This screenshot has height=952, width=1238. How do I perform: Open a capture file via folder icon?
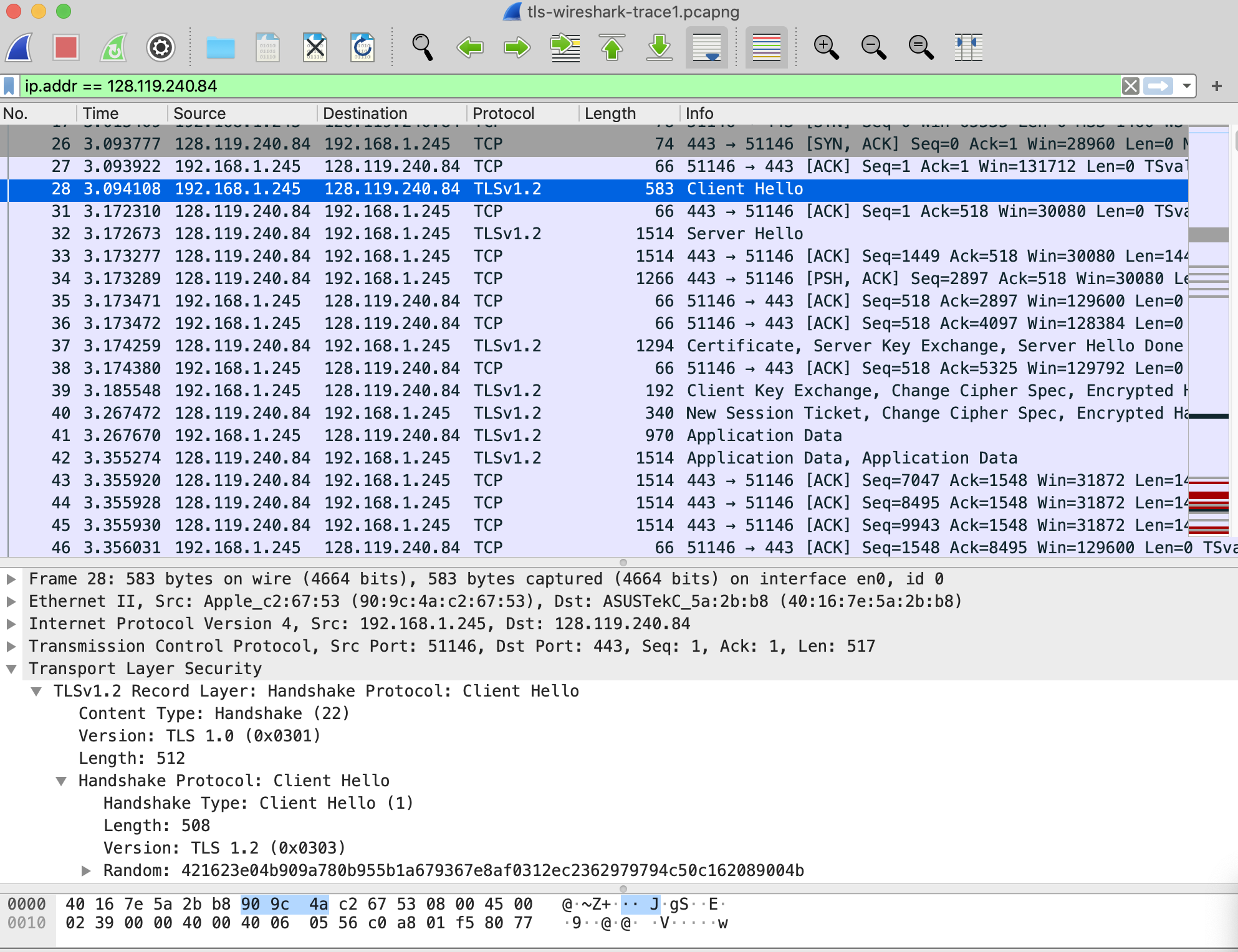[x=221, y=47]
